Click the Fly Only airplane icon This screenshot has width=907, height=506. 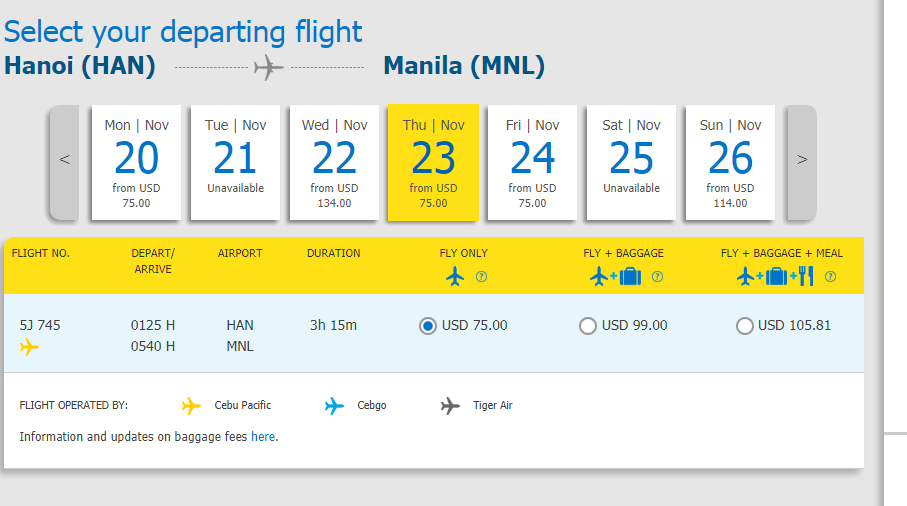coord(456,276)
